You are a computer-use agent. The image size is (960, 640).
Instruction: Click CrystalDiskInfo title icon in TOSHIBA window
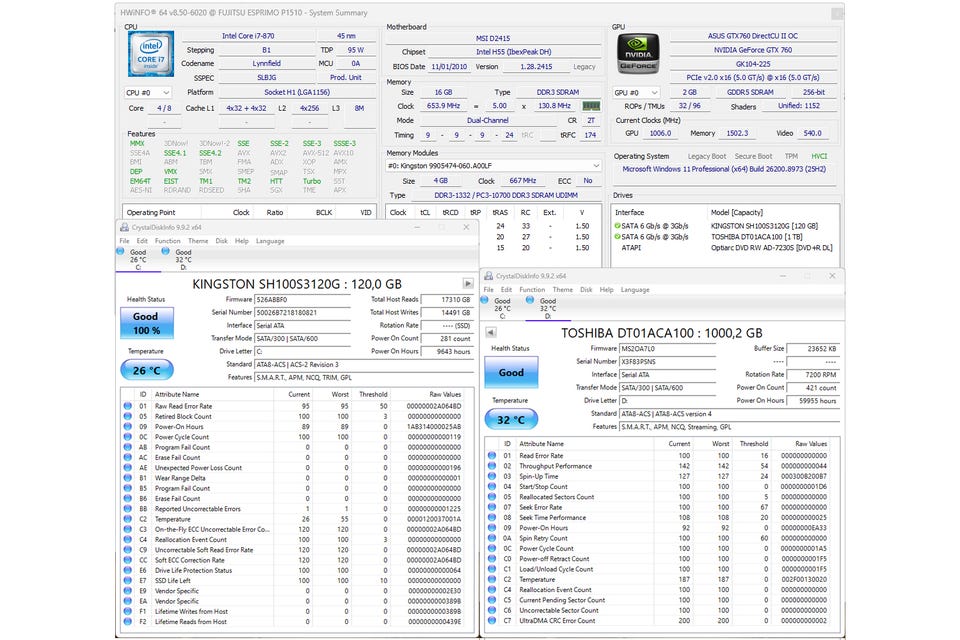[489, 276]
